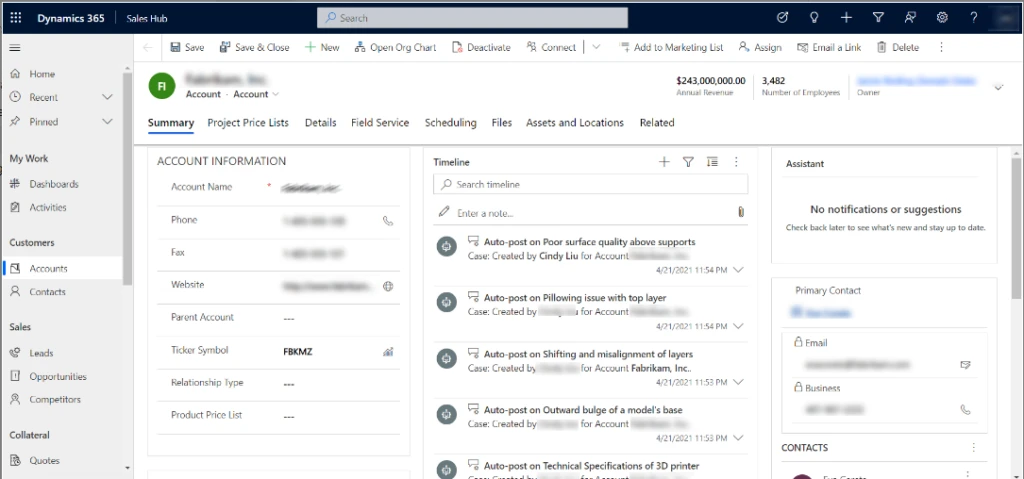
Task: Click the ticker symbol chart icon
Action: point(388,351)
